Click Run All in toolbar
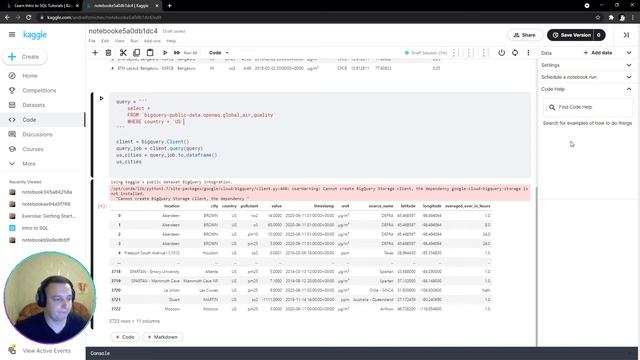 186,53
